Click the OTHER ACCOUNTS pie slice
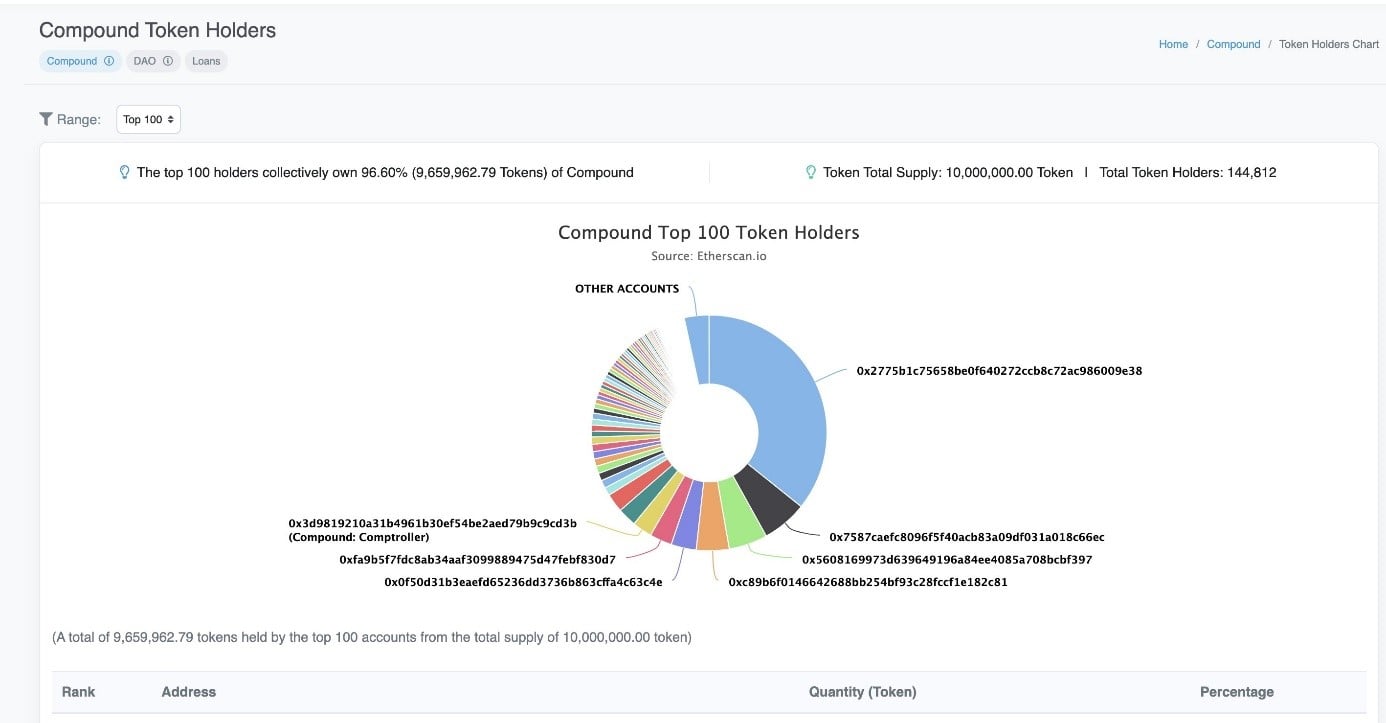Image resolution: width=1386 pixels, height=723 pixels. click(698, 350)
